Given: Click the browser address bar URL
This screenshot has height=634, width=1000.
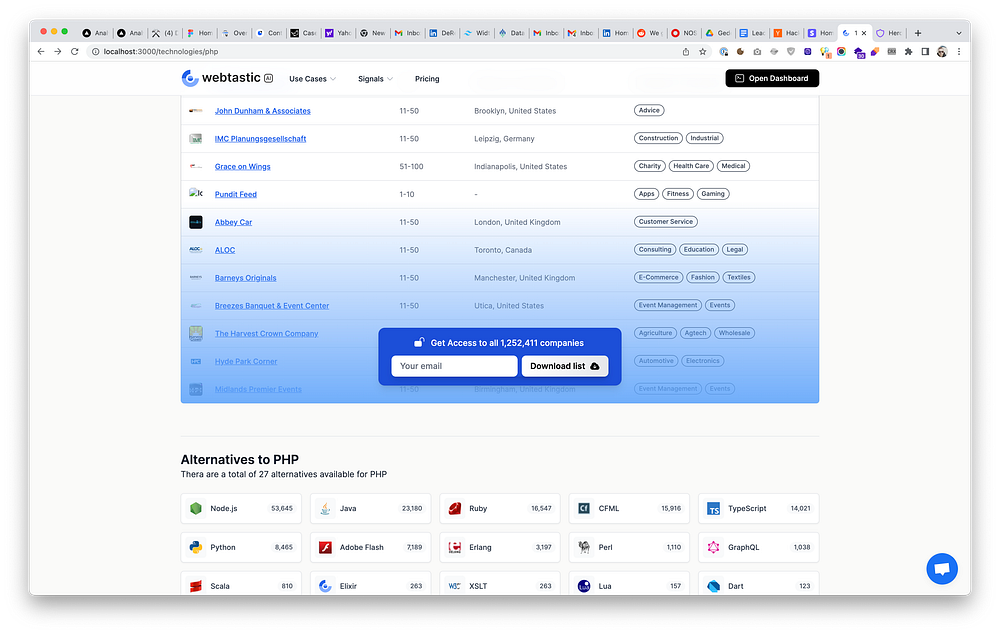Looking at the screenshot, I should (x=161, y=52).
